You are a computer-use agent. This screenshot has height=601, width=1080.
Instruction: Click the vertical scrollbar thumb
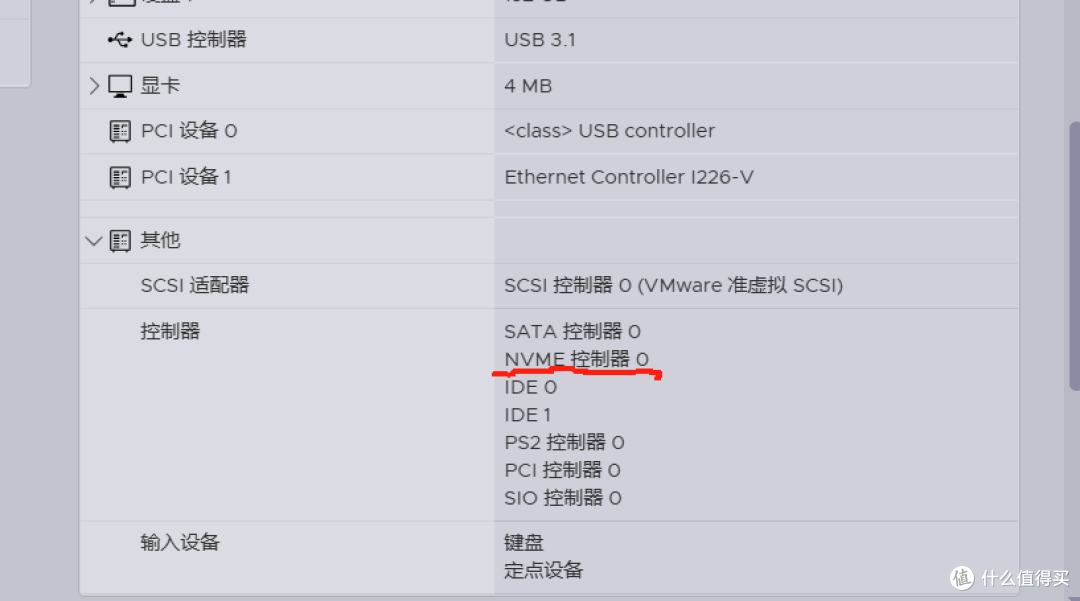tap(1074, 256)
